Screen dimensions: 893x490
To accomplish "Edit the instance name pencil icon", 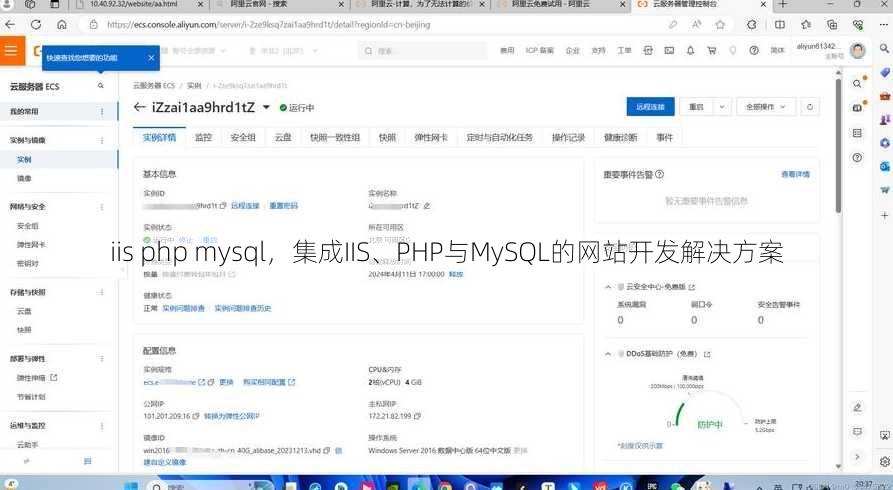I will [x=427, y=206].
